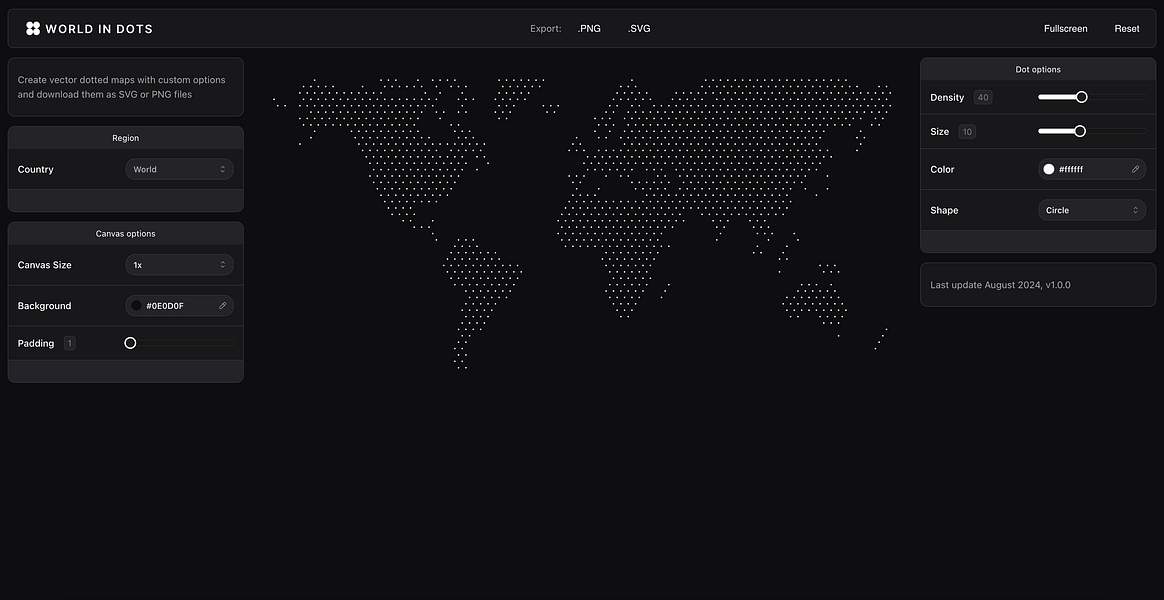
Task: Export the map as .PNG
Action: pyautogui.click(x=588, y=28)
